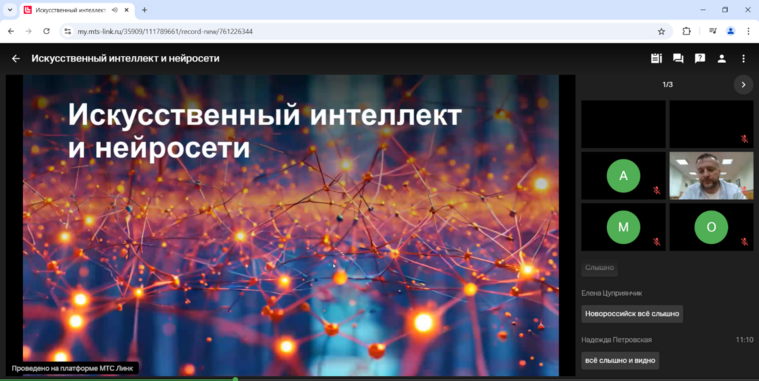
Task: Reload the page
Action: pos(46,31)
